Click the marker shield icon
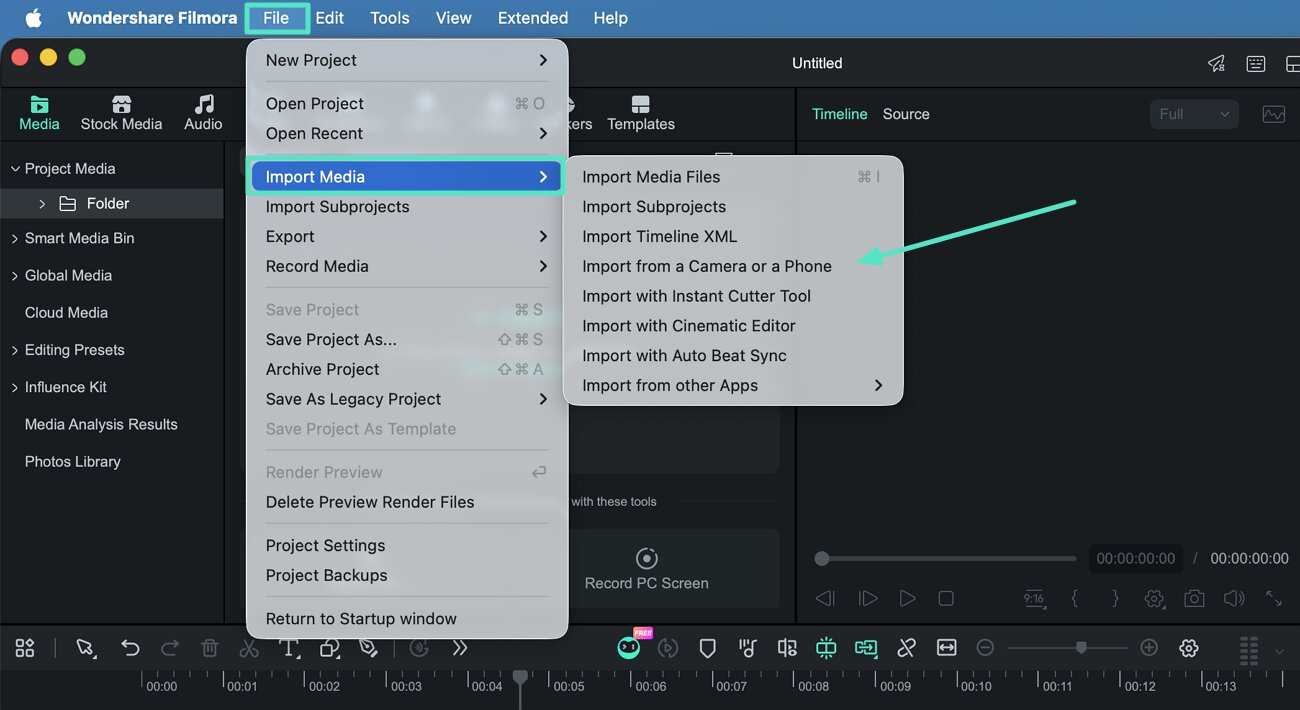This screenshot has width=1300, height=710. (707, 648)
